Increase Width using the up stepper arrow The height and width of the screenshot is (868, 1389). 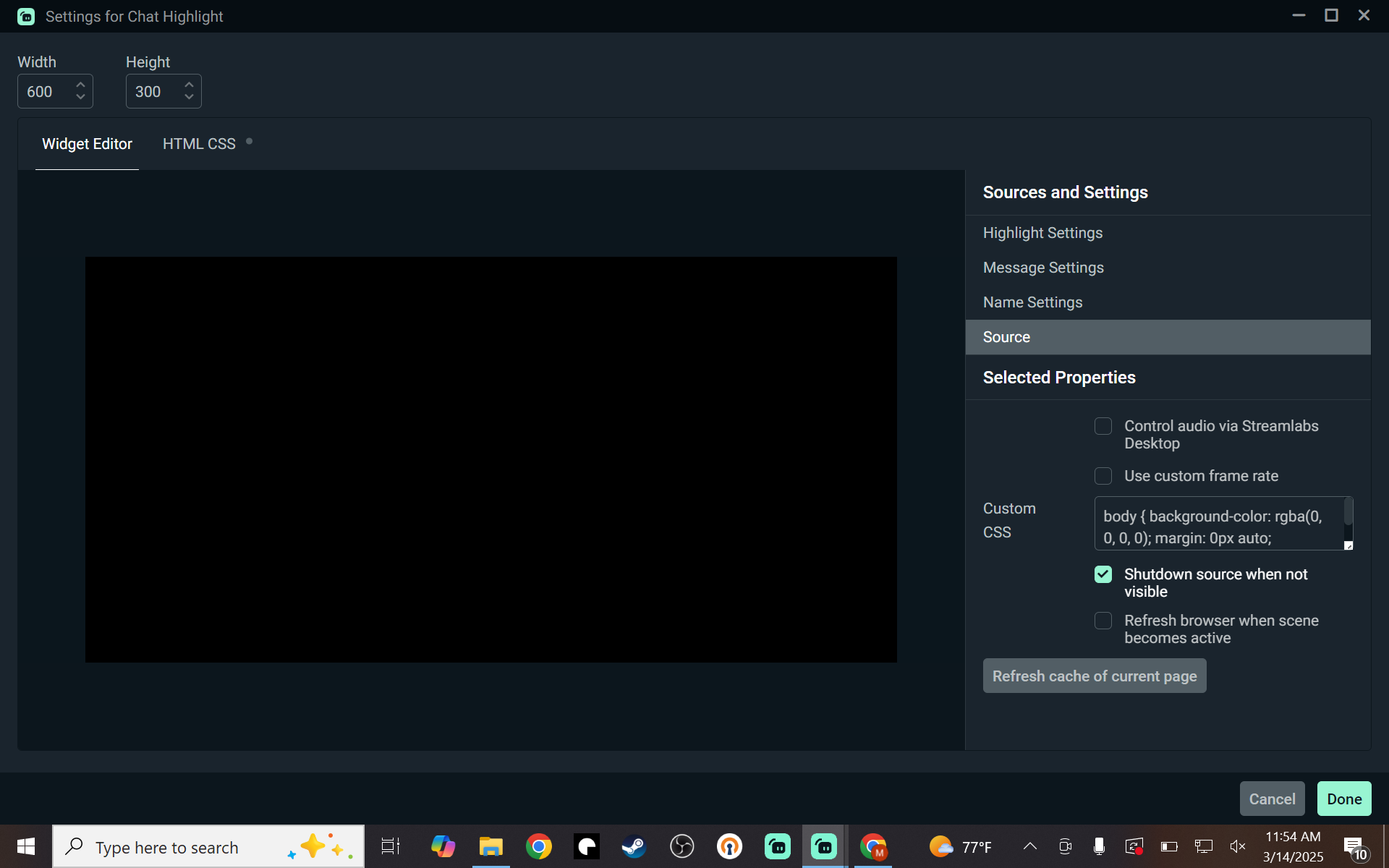click(x=80, y=84)
